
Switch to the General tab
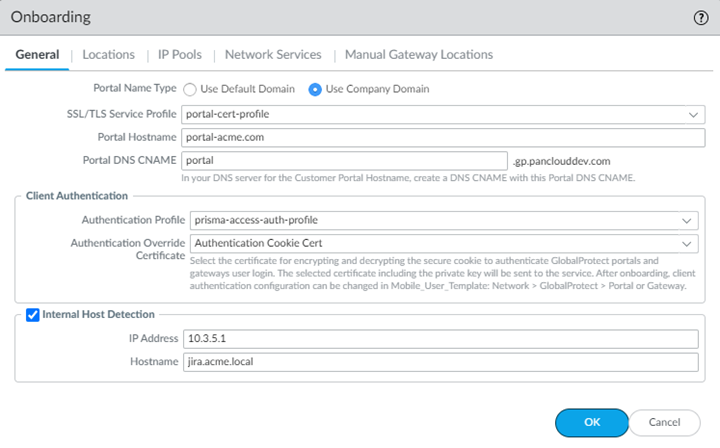[37, 55]
